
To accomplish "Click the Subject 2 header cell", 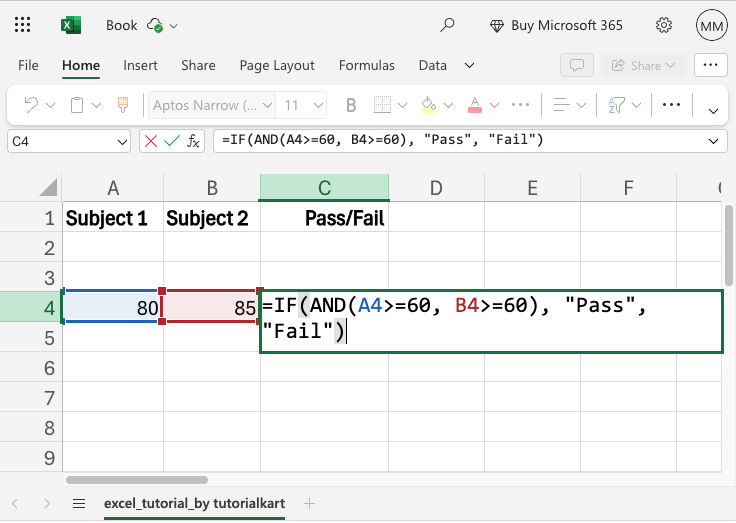I will tap(212, 218).
